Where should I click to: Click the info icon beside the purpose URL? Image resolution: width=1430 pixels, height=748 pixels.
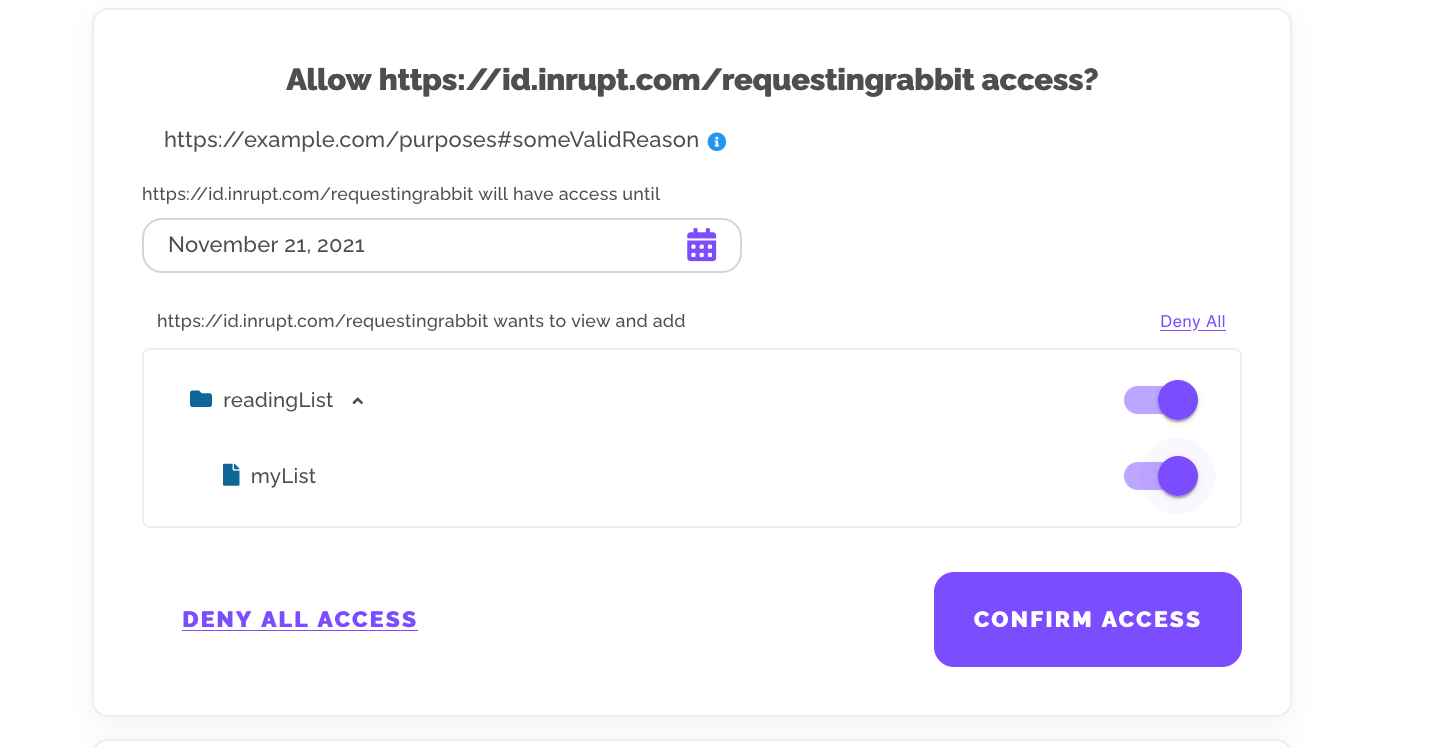click(716, 142)
